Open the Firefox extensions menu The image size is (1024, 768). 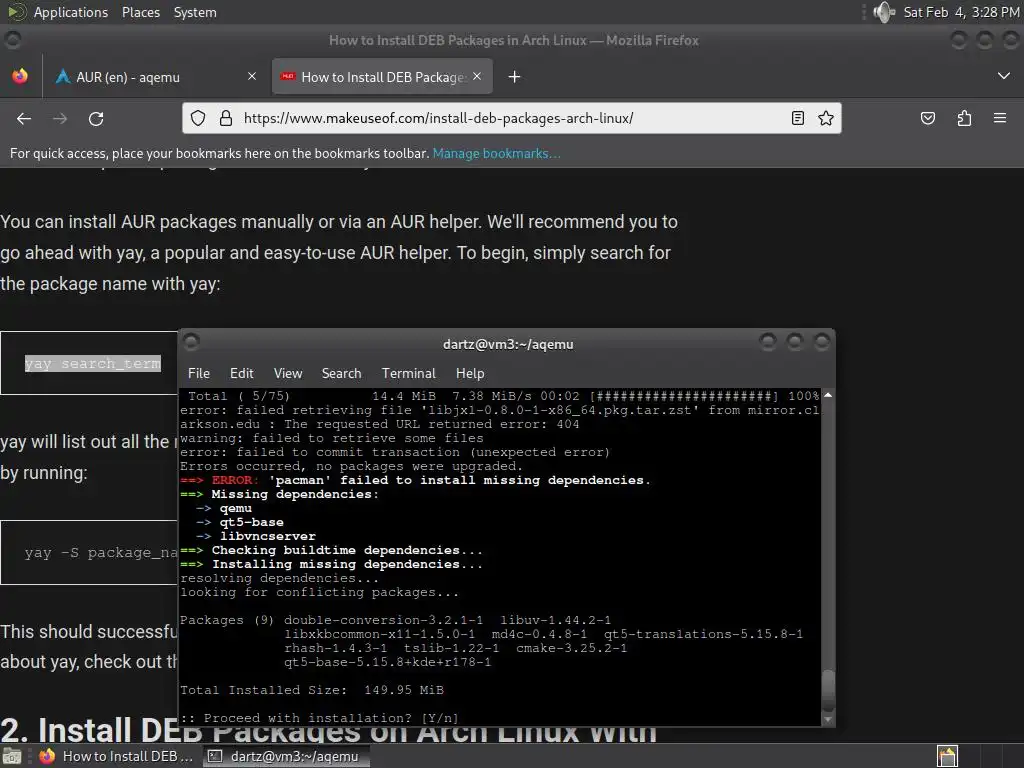coord(964,118)
